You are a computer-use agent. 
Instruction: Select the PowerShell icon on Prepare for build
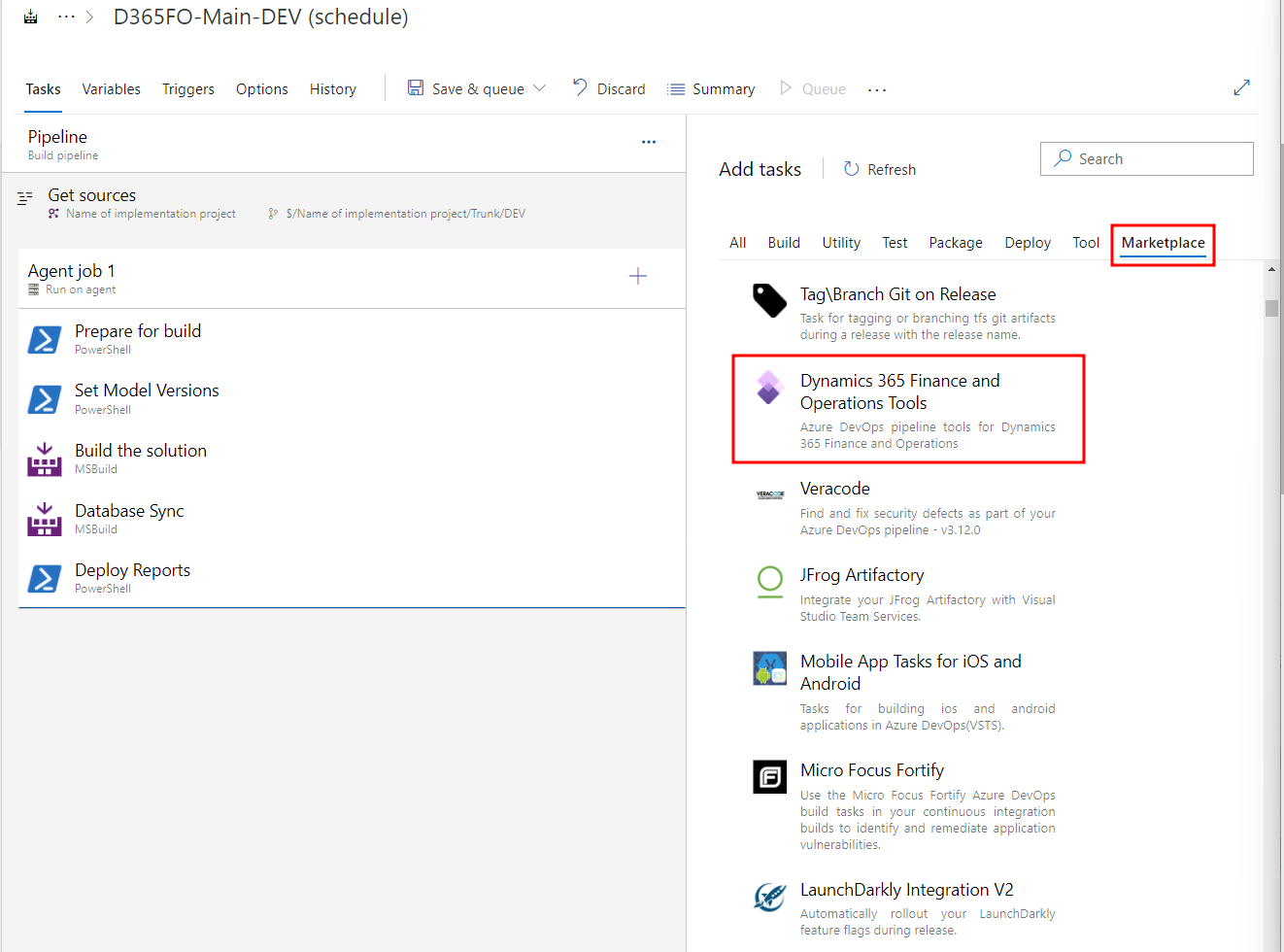click(x=44, y=340)
